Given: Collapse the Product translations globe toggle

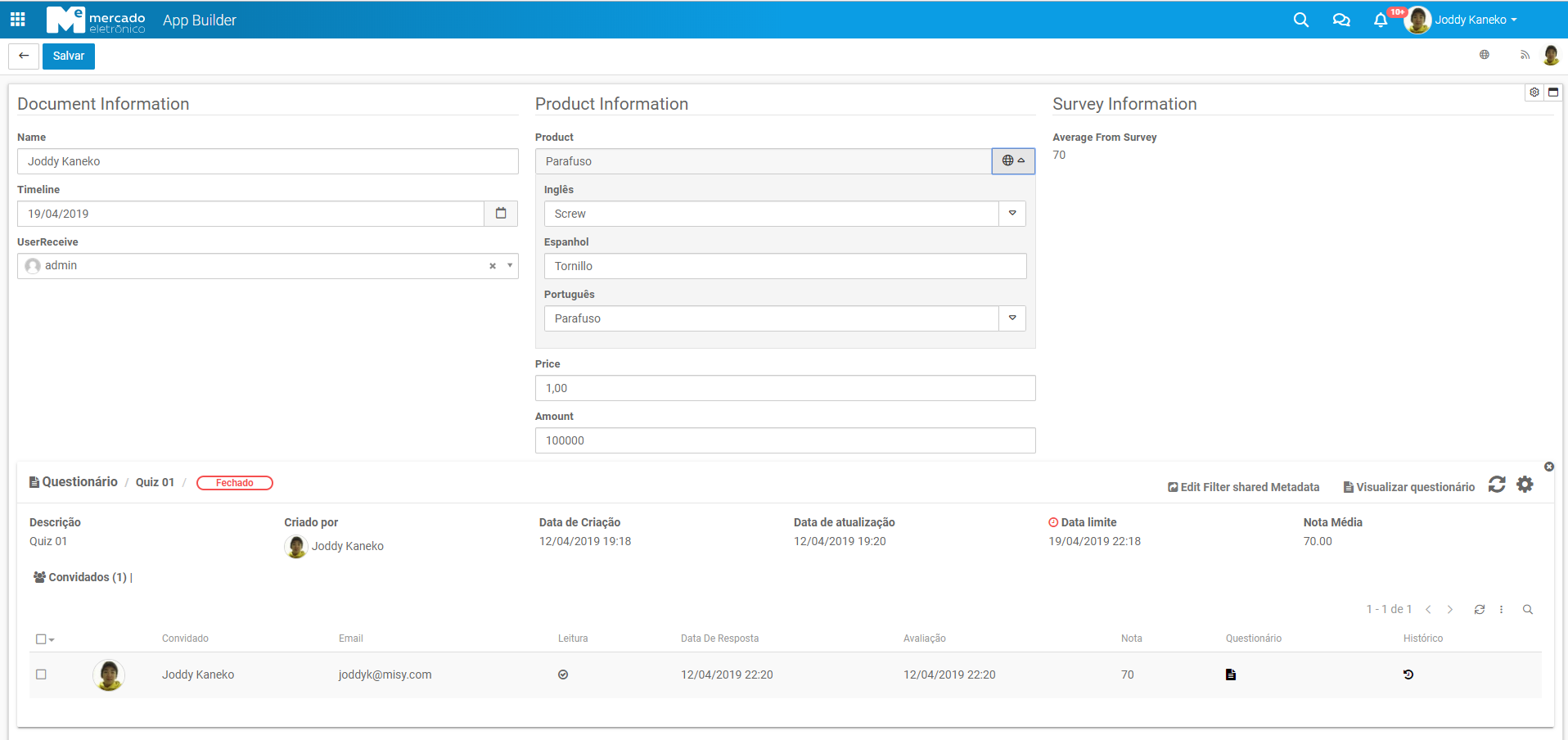Looking at the screenshot, I should tap(1013, 161).
